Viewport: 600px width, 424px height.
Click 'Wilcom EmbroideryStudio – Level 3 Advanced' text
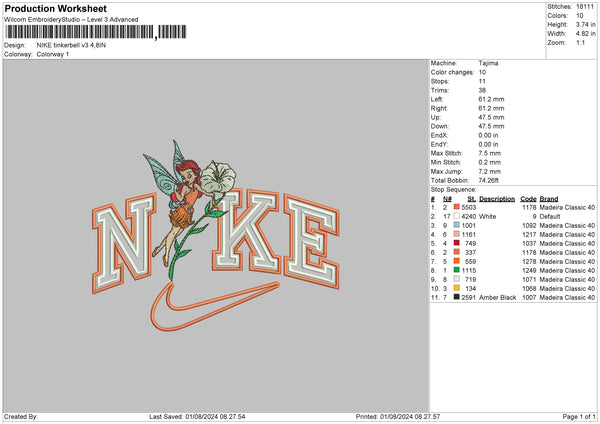[71, 20]
